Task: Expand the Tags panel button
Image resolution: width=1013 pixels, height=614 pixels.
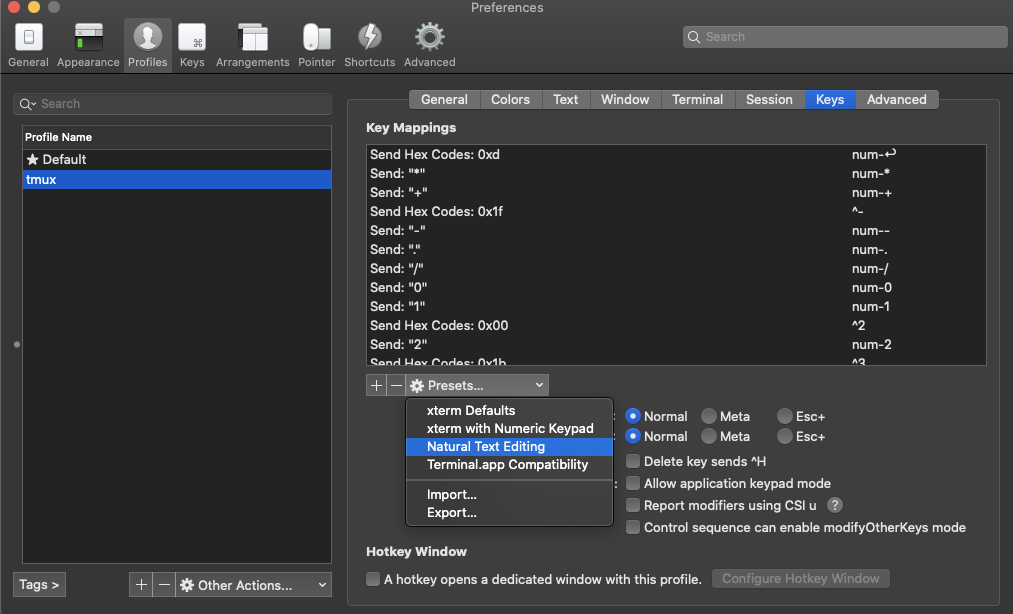Action: click(39, 585)
